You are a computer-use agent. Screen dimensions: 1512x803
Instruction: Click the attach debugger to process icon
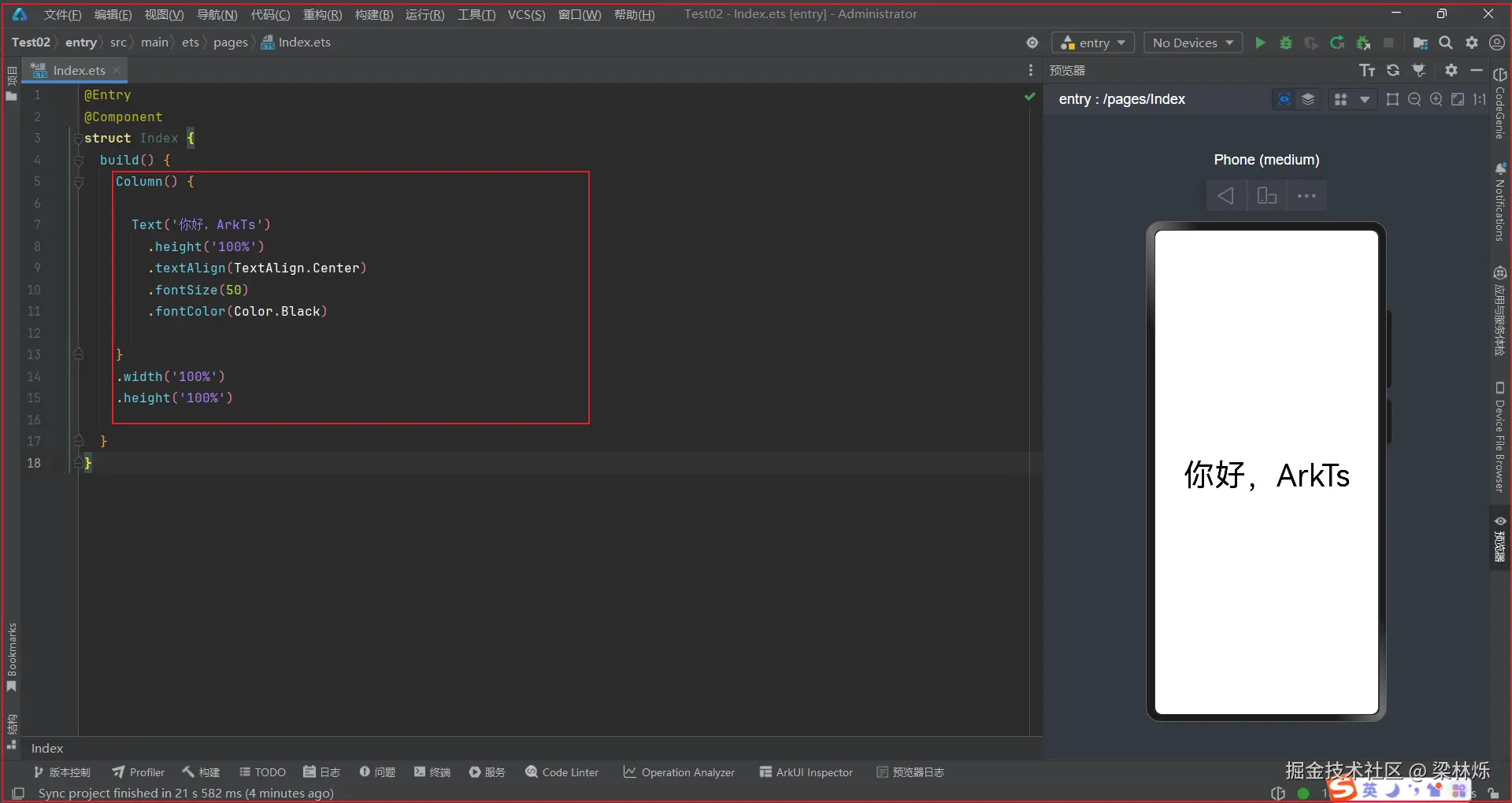[1363, 43]
